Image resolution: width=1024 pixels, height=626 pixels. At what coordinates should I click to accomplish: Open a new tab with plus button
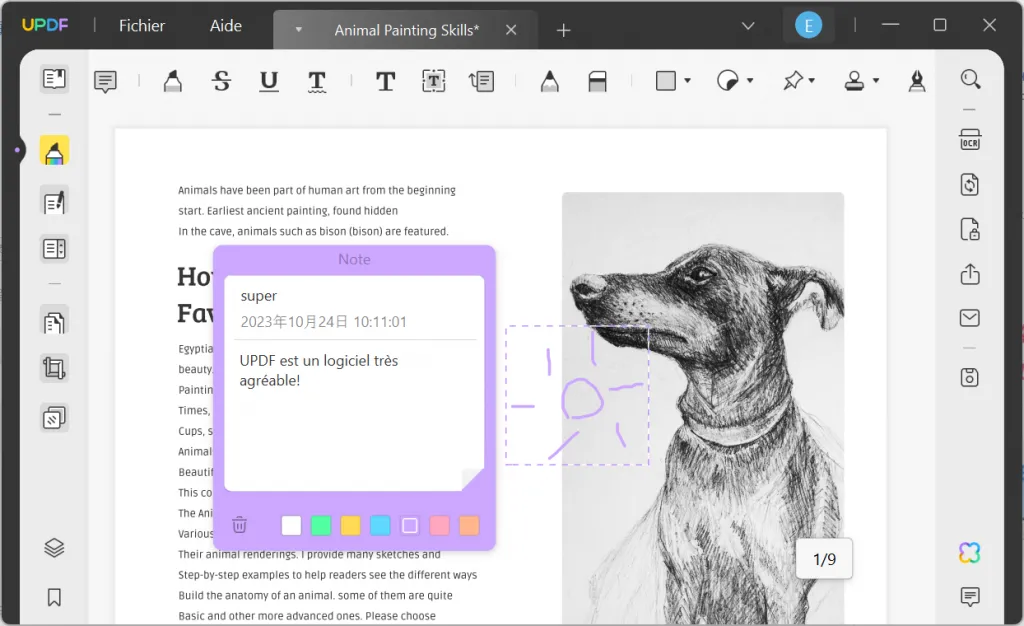(x=563, y=30)
